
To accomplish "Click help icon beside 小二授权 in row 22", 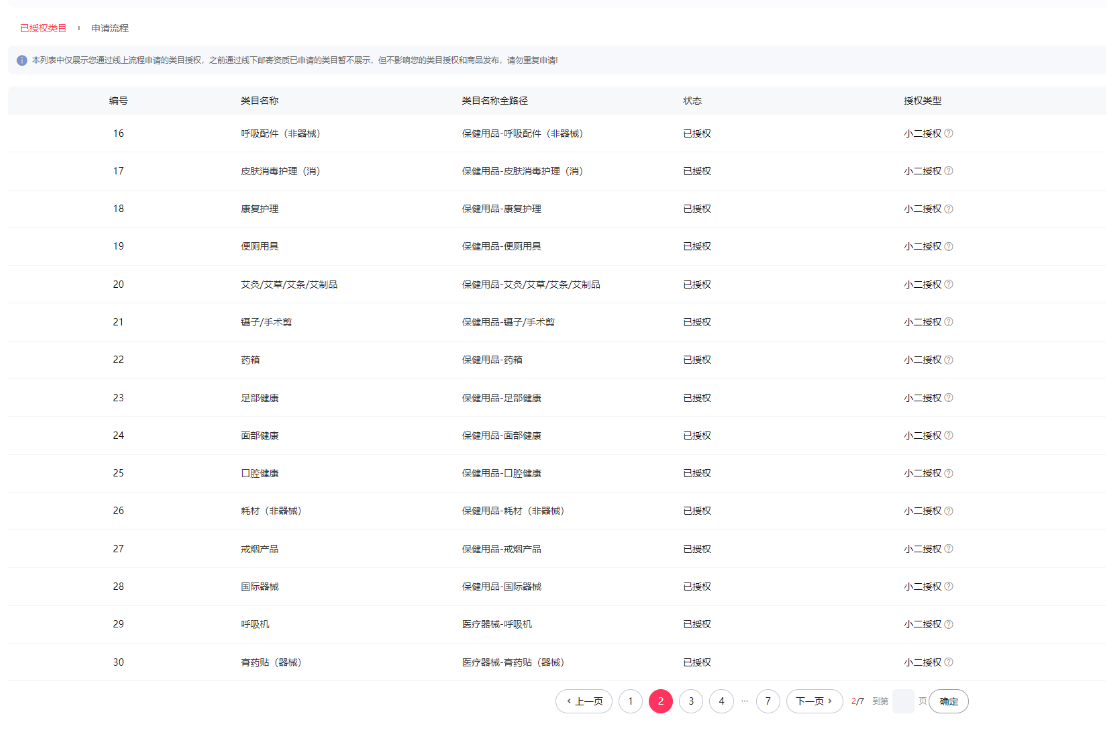I will (949, 360).
